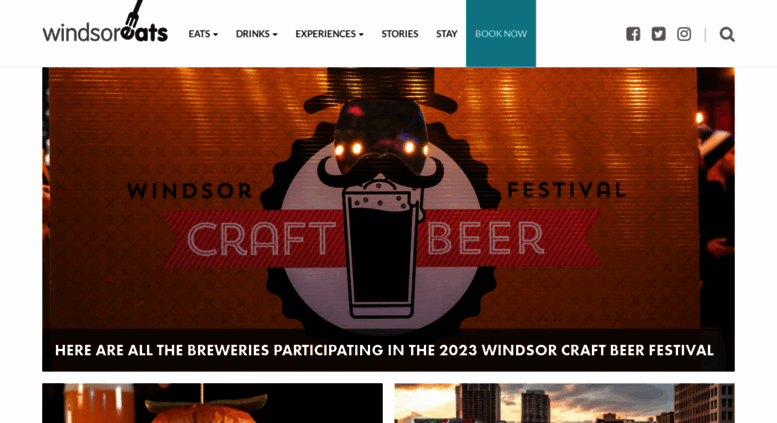777x423 pixels.
Task: Go to the STORIES page
Action: pos(400,34)
